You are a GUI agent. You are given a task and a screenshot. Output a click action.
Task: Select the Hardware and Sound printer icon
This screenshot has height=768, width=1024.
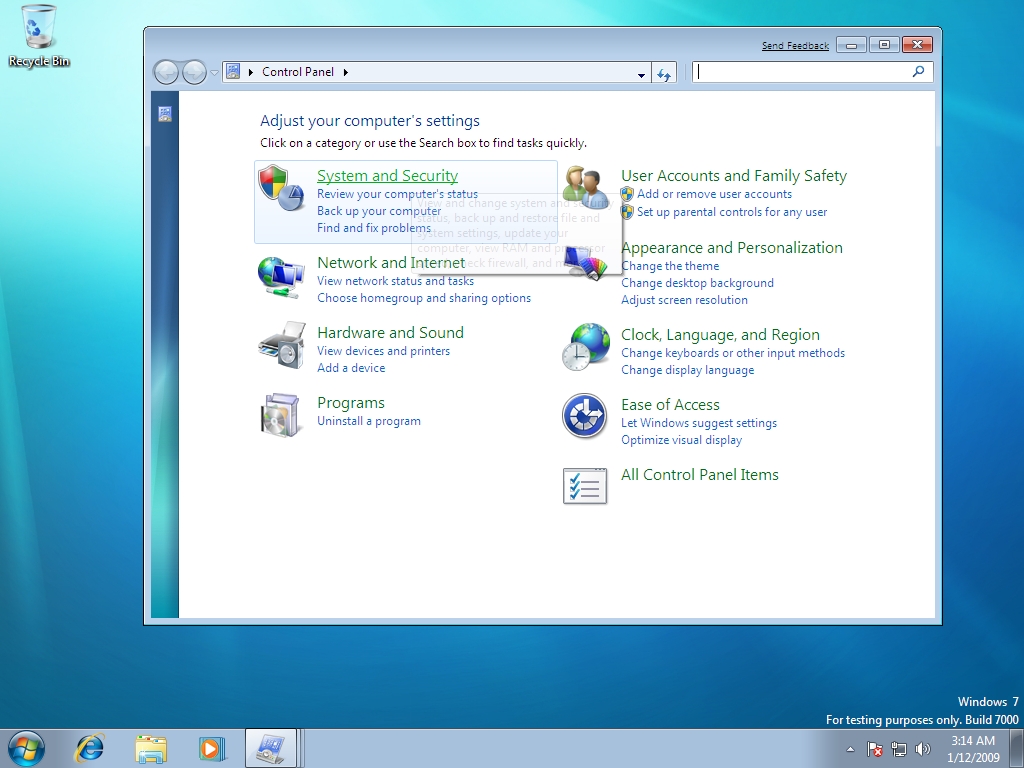[x=281, y=347]
